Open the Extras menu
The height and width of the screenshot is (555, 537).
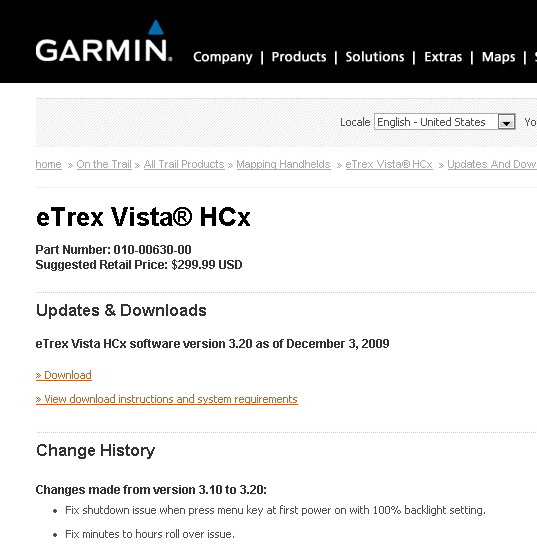pyautogui.click(x=443, y=57)
